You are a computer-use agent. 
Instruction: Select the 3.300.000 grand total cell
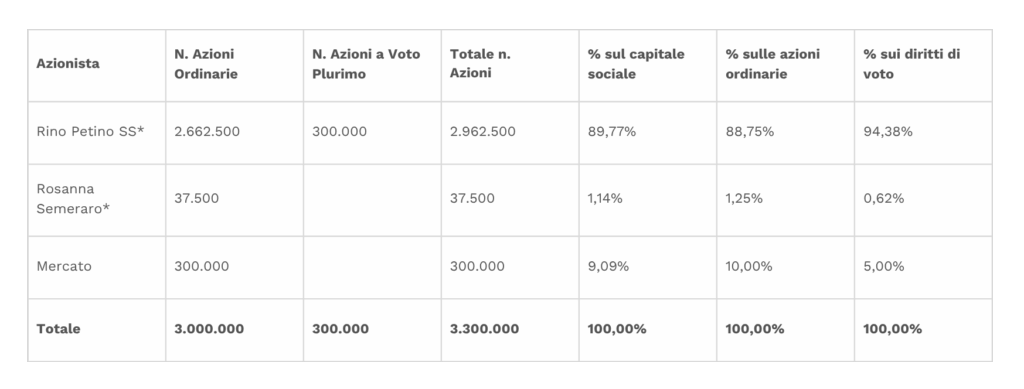pyautogui.click(x=485, y=329)
